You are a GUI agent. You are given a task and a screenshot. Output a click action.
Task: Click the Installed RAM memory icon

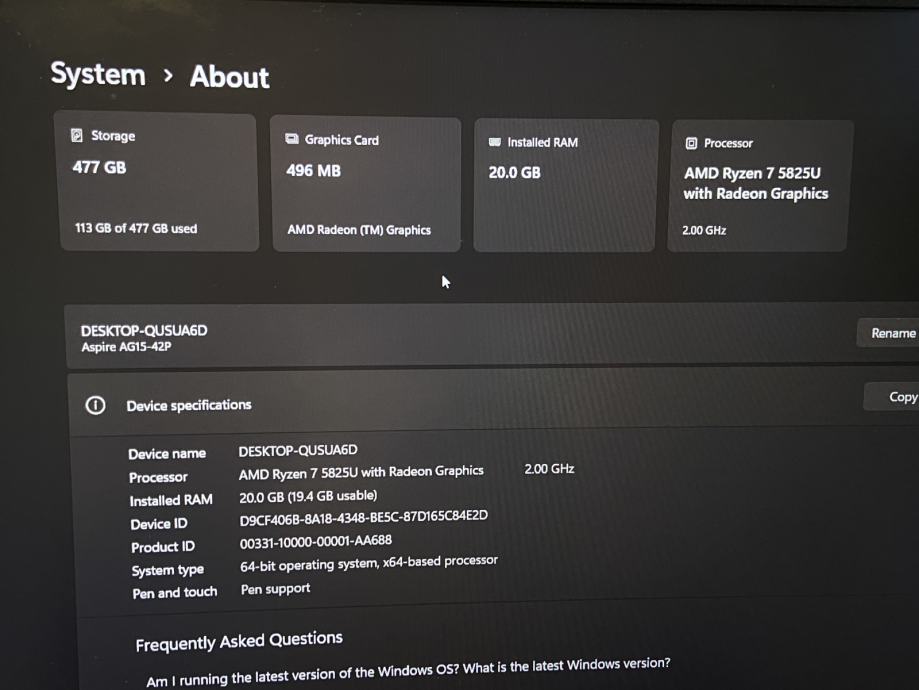pyautogui.click(x=495, y=142)
